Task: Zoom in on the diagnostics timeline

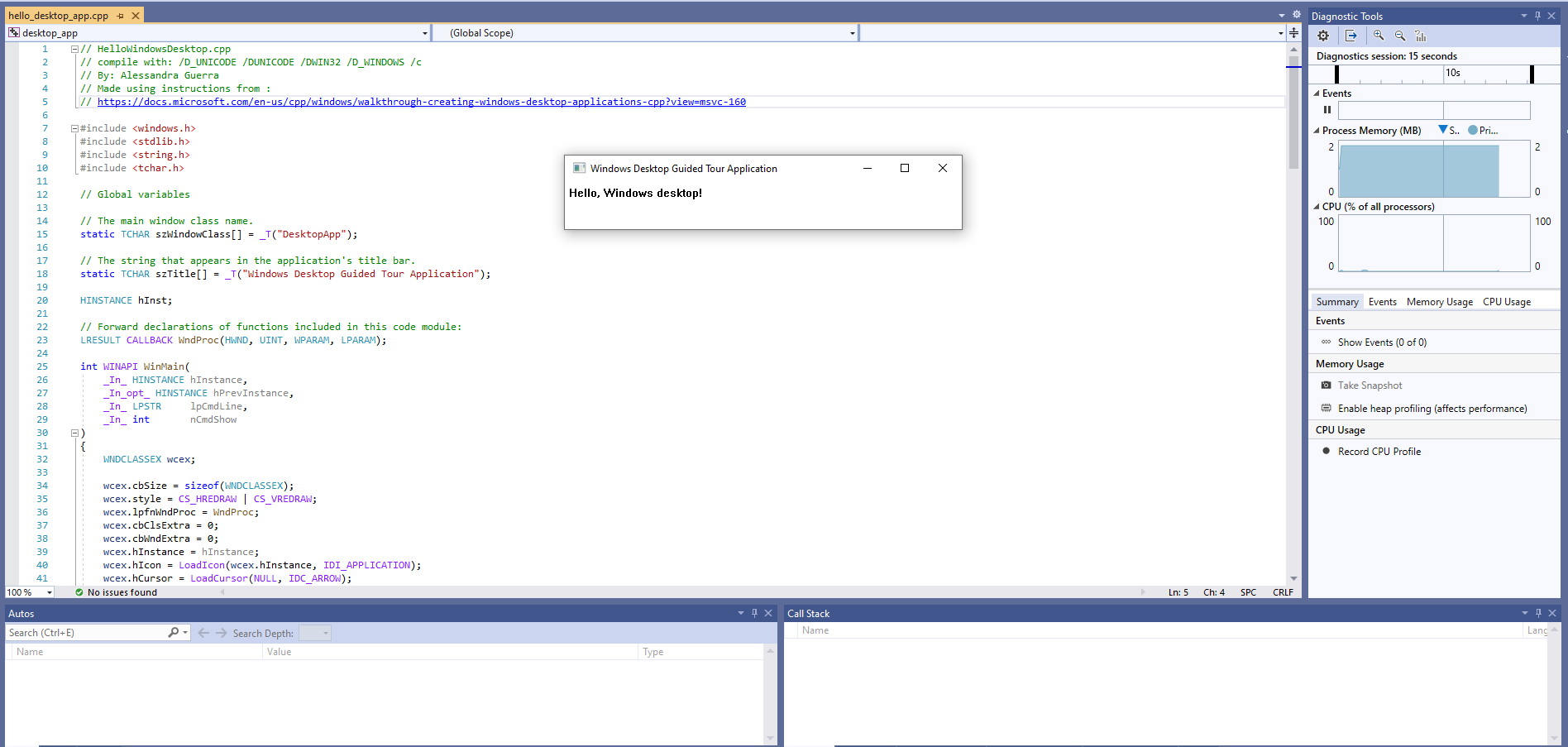Action: click(x=1379, y=36)
